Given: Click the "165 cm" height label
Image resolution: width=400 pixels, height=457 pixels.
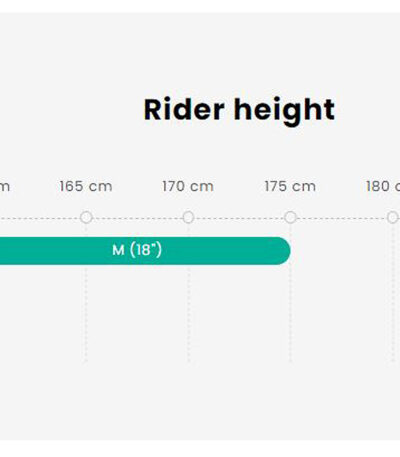Looking at the screenshot, I should click(x=86, y=186).
